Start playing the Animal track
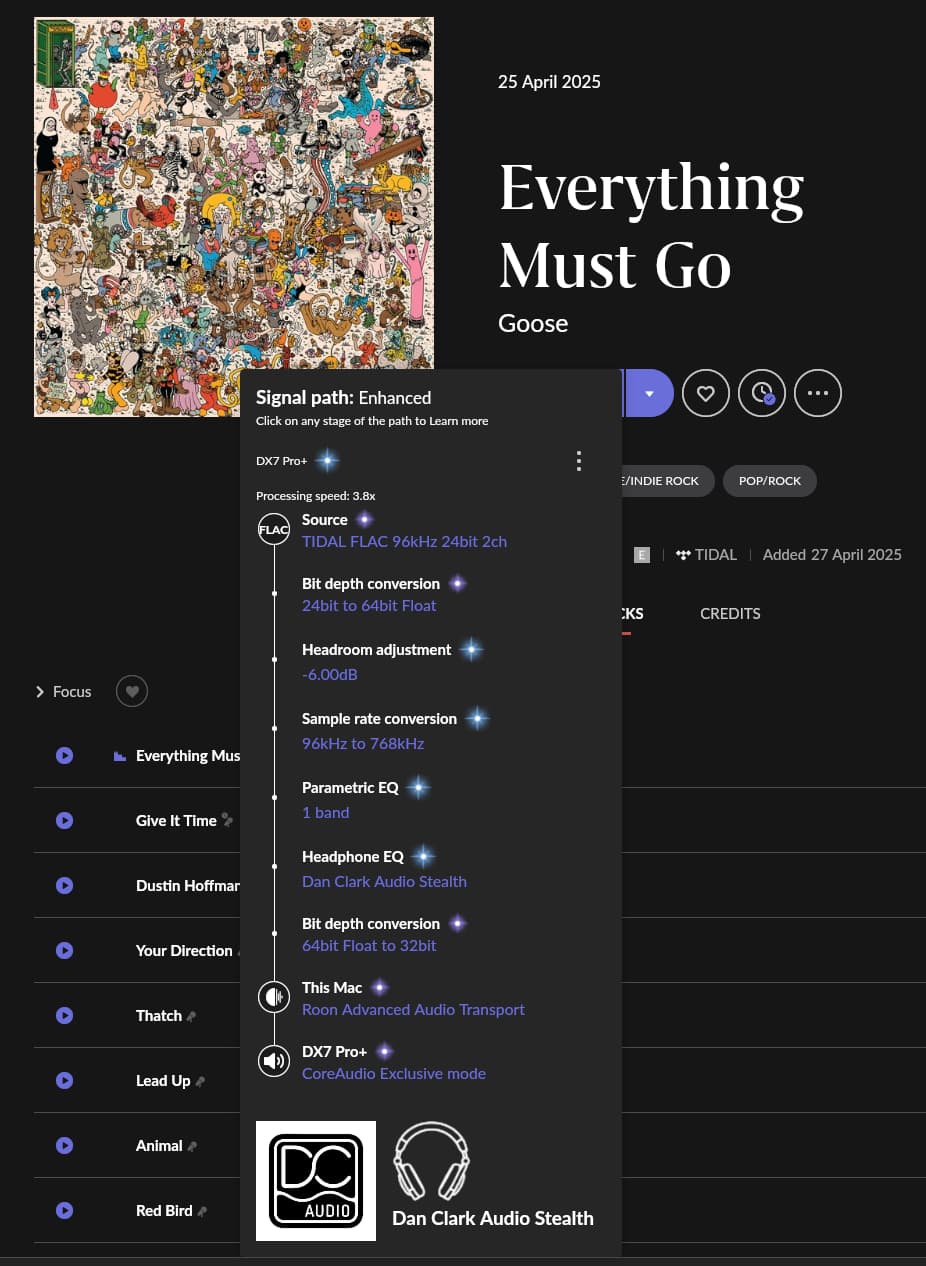The height and width of the screenshot is (1266, 926). [65, 1146]
